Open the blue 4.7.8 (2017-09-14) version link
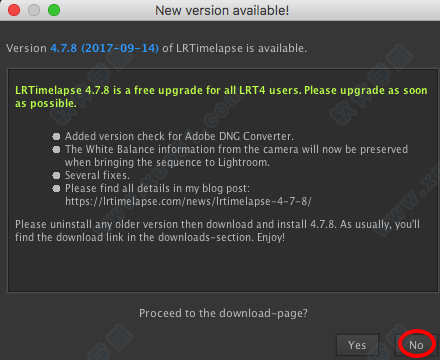This screenshot has width=440, height=360. coord(104,48)
